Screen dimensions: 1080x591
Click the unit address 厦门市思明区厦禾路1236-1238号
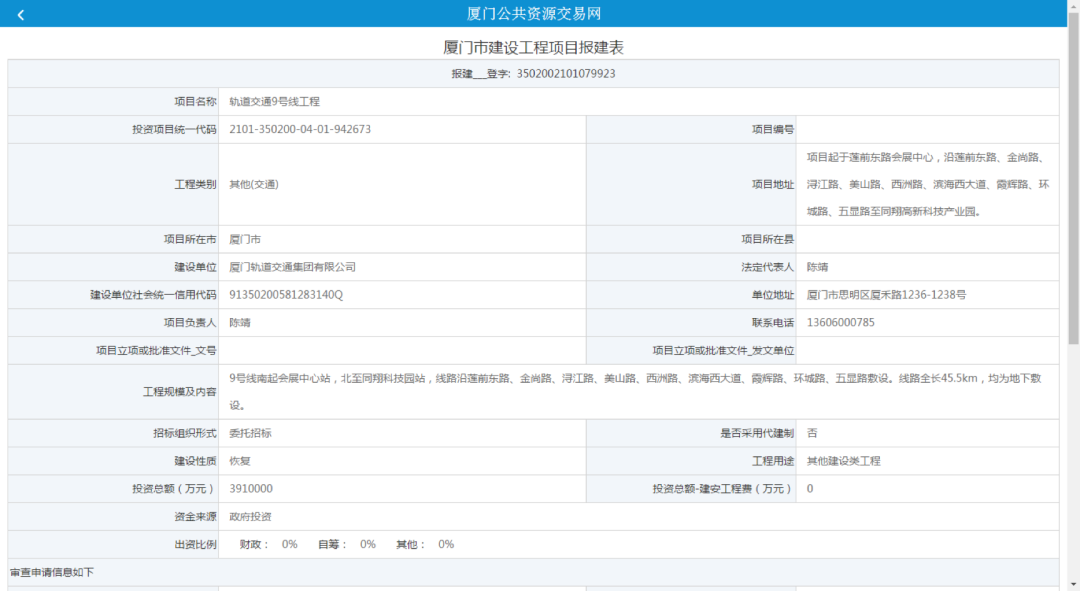tap(886, 295)
